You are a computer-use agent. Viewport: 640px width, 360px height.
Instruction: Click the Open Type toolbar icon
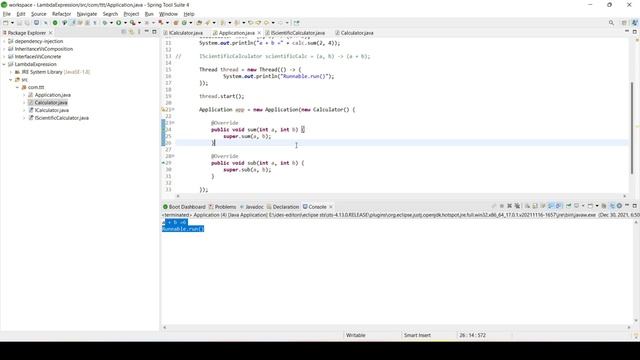[x=199, y=23]
